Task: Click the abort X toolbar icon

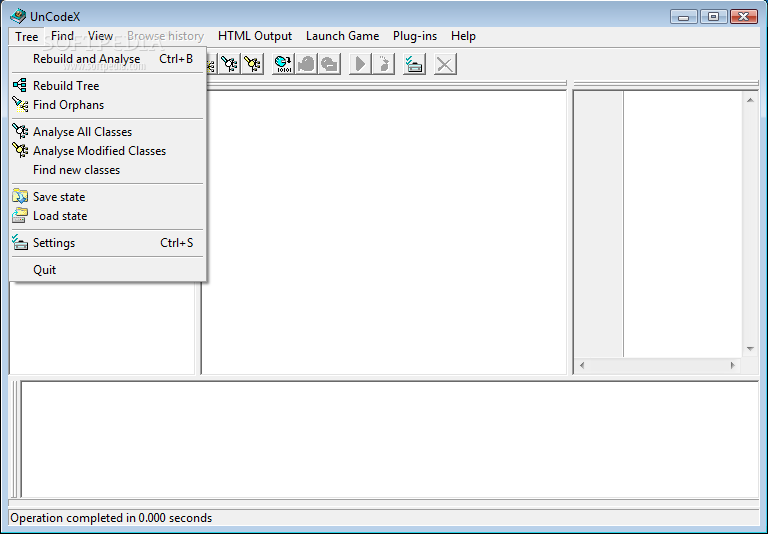Action: coord(445,64)
